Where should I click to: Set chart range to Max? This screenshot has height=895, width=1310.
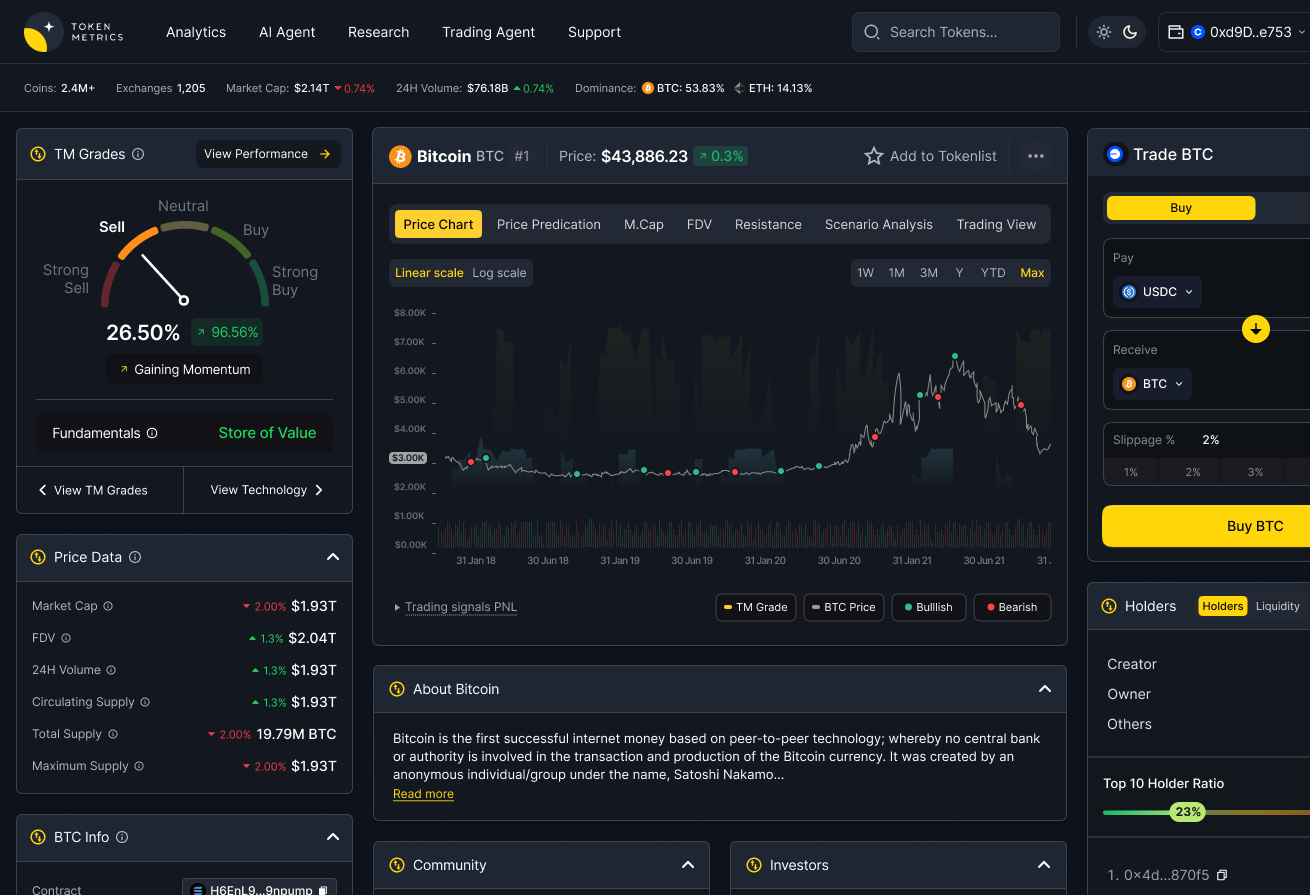[1032, 273]
